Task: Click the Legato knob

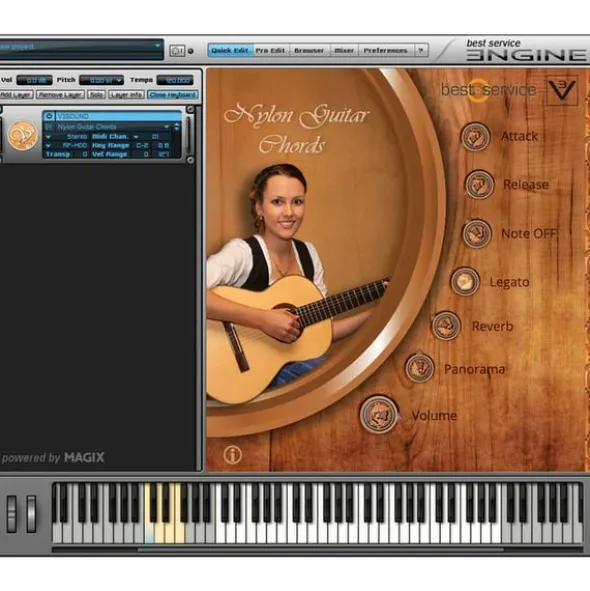Action: pyautogui.click(x=465, y=282)
